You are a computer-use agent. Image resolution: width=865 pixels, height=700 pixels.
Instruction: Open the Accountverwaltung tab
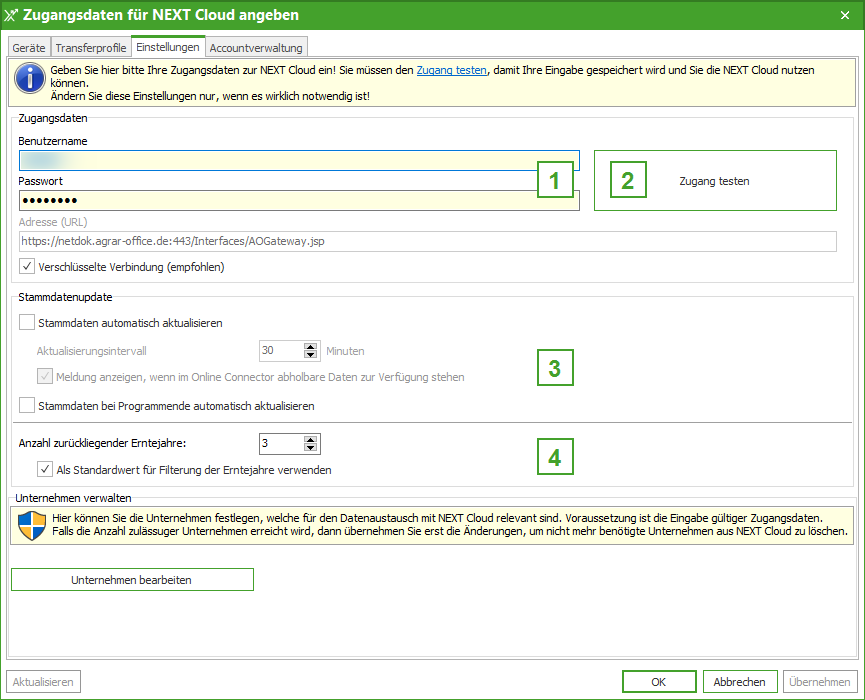255,48
